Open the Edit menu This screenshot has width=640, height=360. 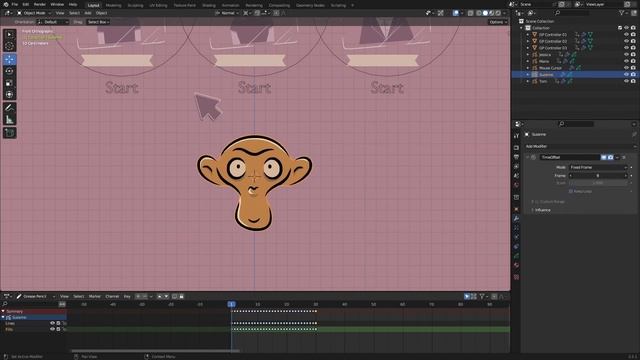(26, 4)
